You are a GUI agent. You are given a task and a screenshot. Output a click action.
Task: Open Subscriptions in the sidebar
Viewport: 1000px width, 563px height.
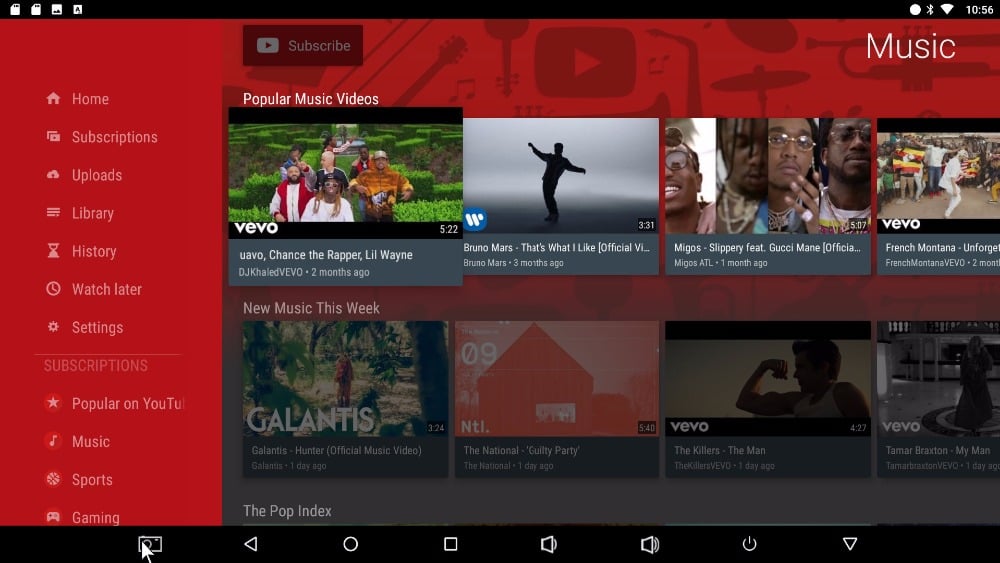[101, 137]
